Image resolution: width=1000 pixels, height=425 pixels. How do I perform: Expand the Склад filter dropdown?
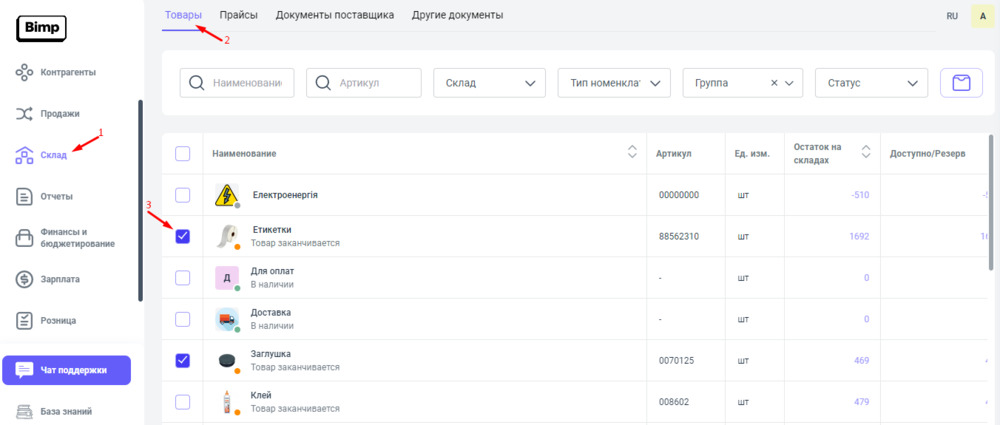tap(489, 83)
